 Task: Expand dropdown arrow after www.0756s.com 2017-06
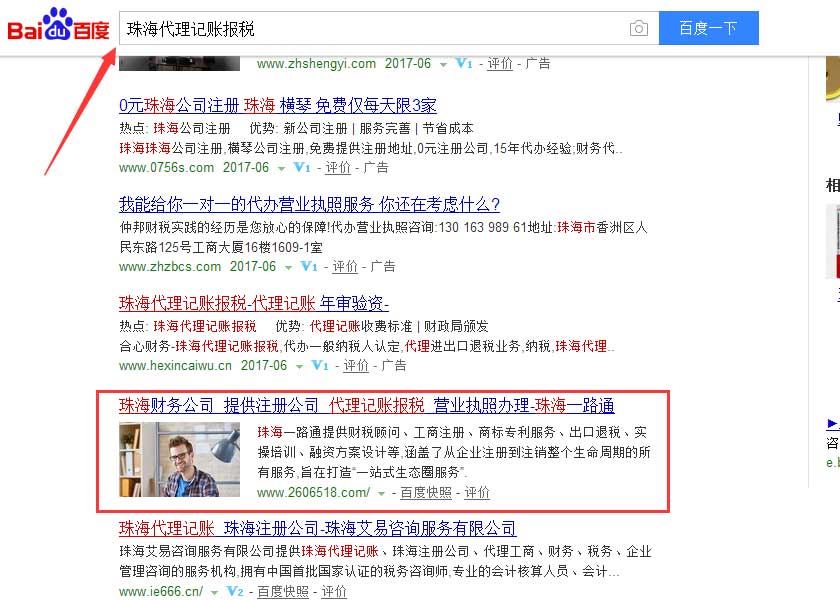click(281, 169)
